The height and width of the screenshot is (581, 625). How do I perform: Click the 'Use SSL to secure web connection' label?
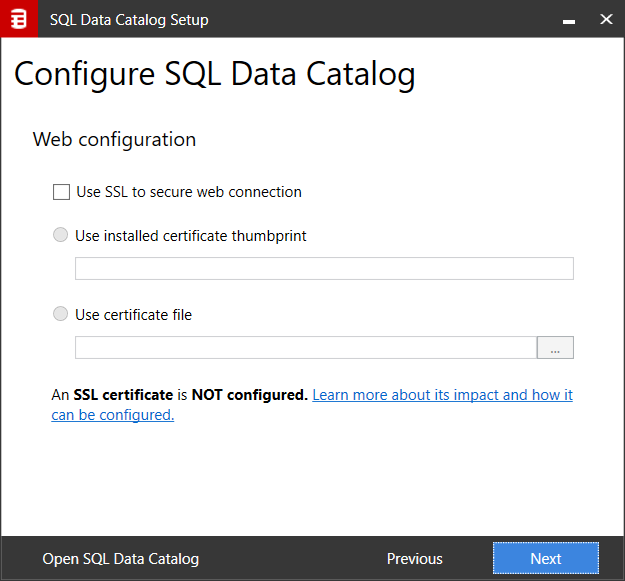[189, 192]
